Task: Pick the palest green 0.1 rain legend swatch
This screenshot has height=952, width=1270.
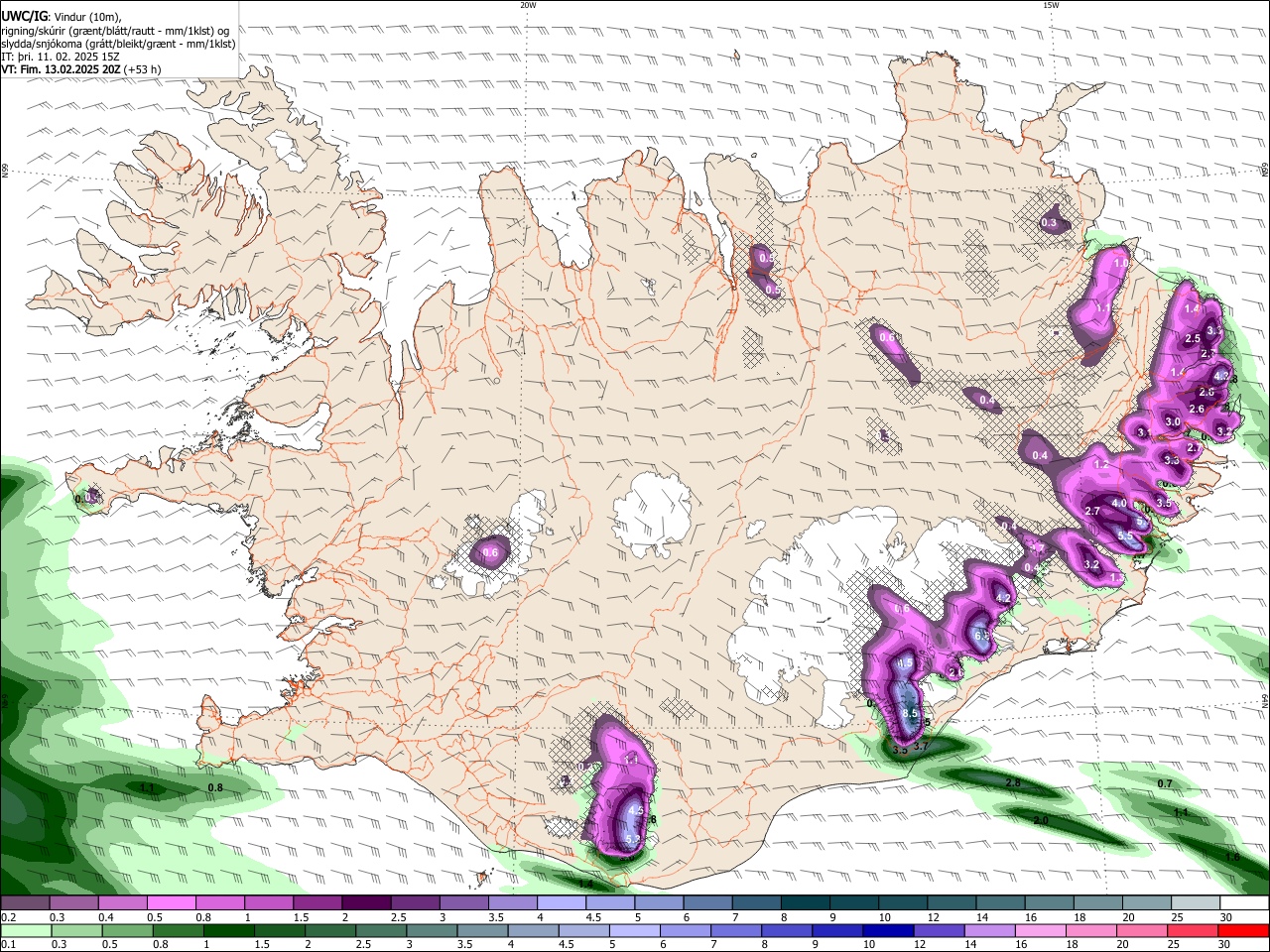Action: pos(25,931)
